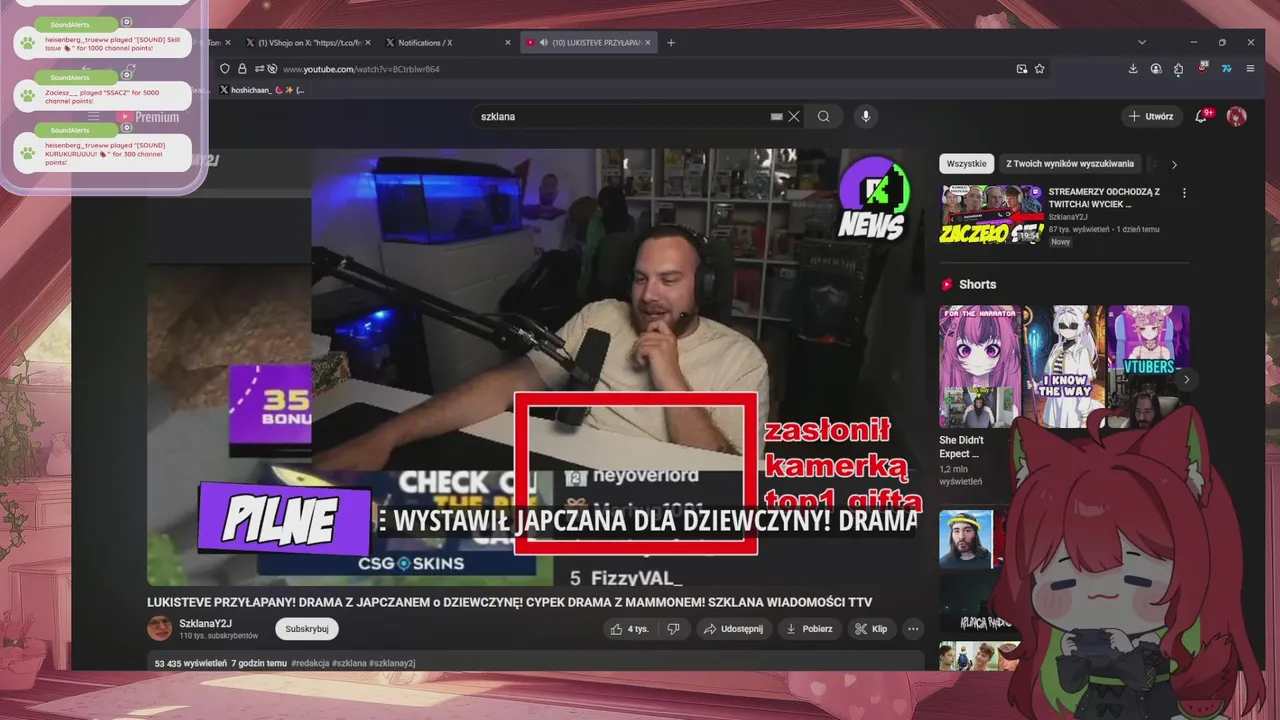Clear the search box with the X icon
This screenshot has width=1280, height=720.
pyautogui.click(x=794, y=116)
